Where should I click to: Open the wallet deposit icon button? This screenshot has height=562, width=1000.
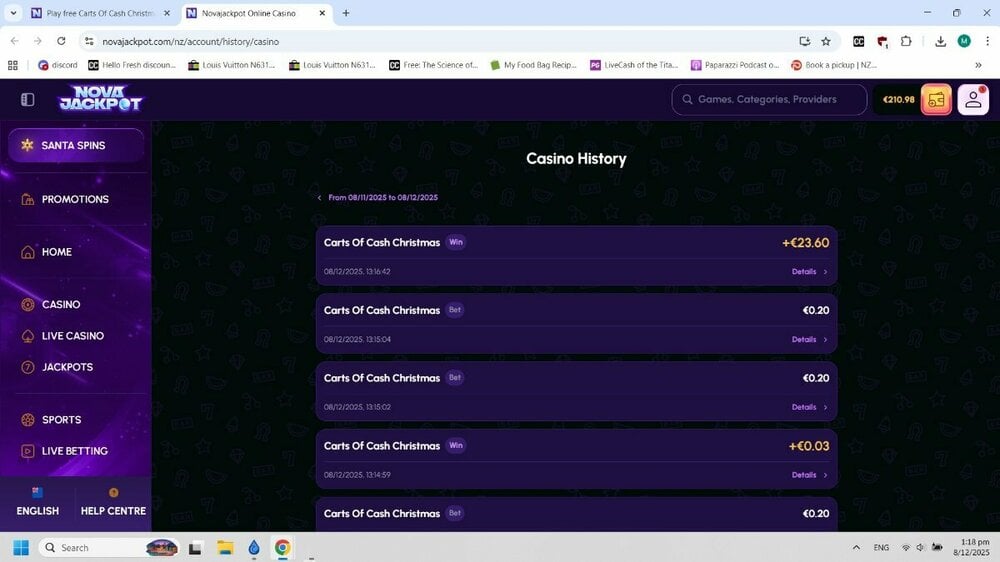936,100
